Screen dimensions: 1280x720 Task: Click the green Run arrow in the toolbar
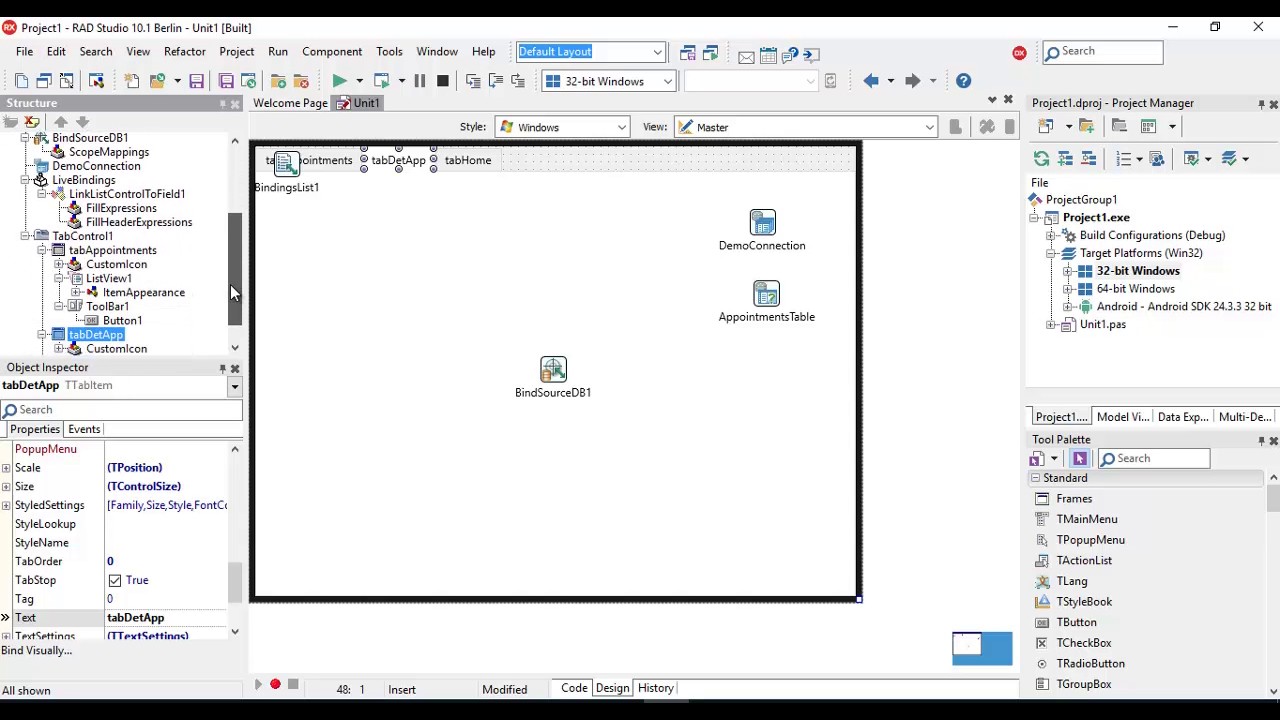(340, 81)
